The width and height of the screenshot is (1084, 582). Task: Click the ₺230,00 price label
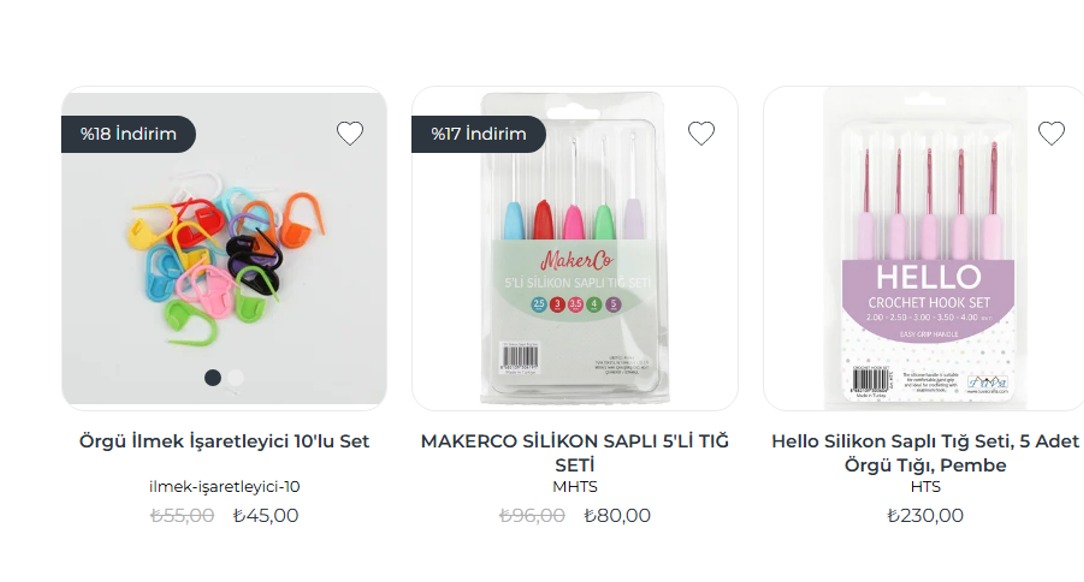click(925, 516)
